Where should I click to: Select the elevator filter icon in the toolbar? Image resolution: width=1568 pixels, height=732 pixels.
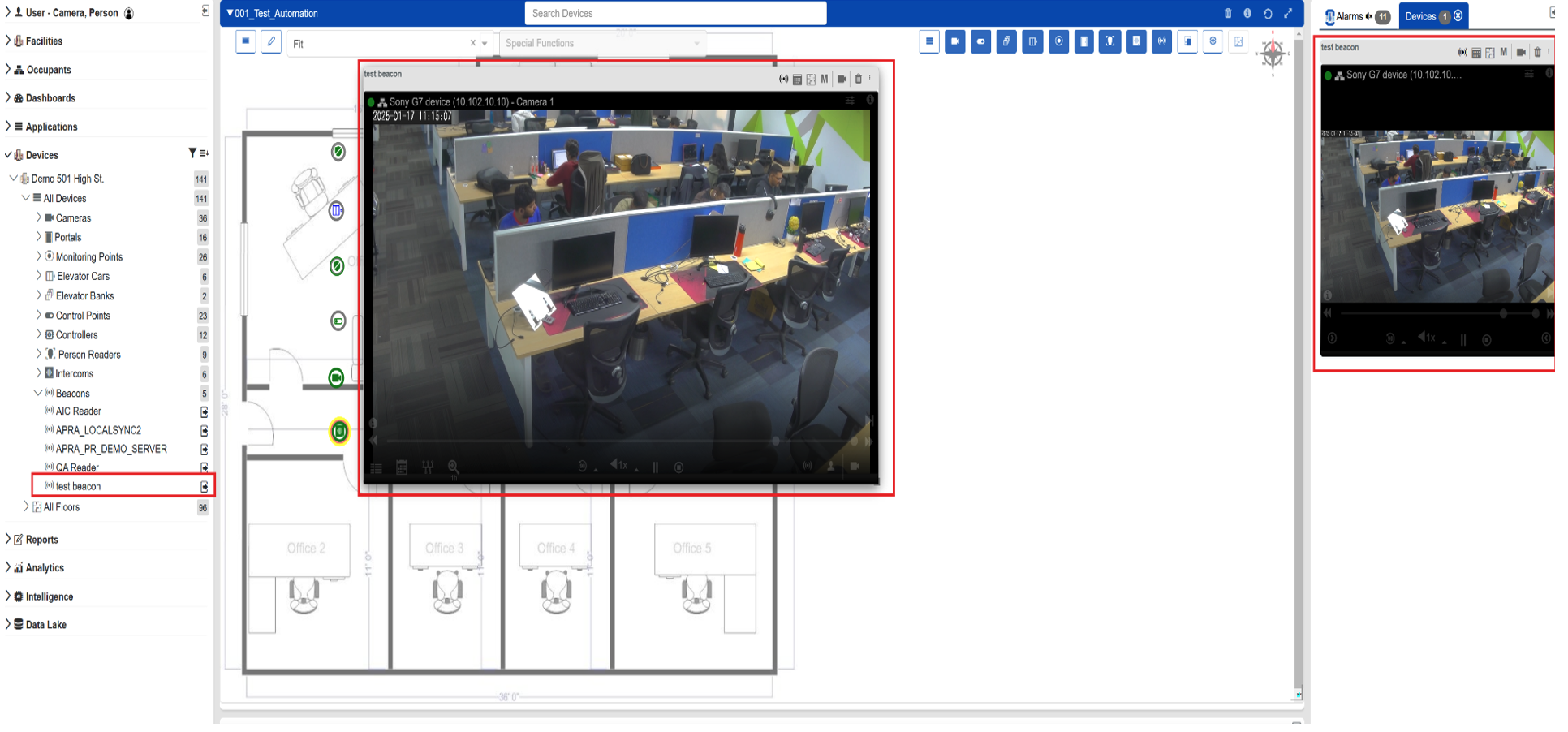coord(1032,42)
